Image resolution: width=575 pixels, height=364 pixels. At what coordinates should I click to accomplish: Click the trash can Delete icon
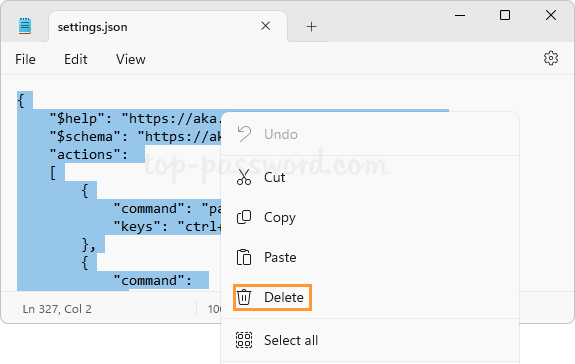(244, 297)
